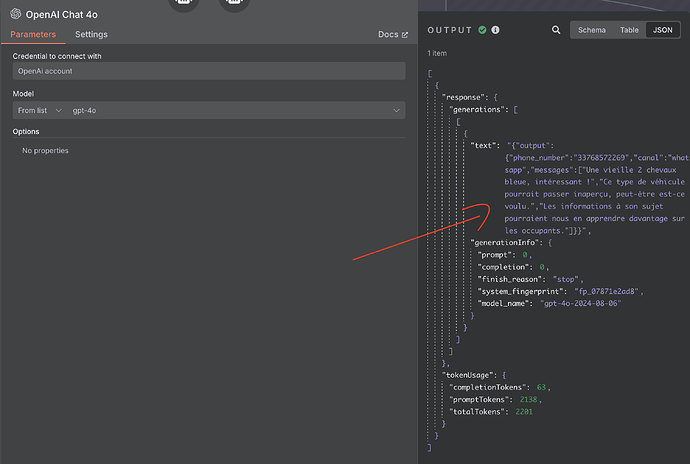Click the "response" key in JSON
This screenshot has width=690, height=464.
tap(463, 97)
